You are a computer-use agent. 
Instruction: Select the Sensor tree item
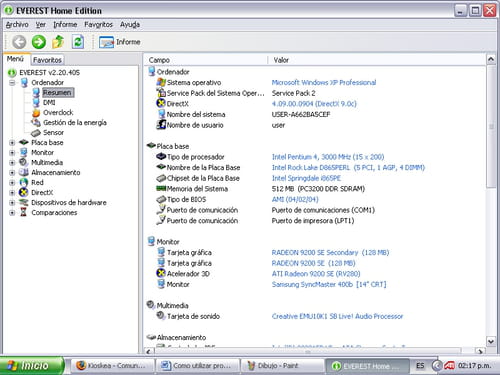click(53, 132)
